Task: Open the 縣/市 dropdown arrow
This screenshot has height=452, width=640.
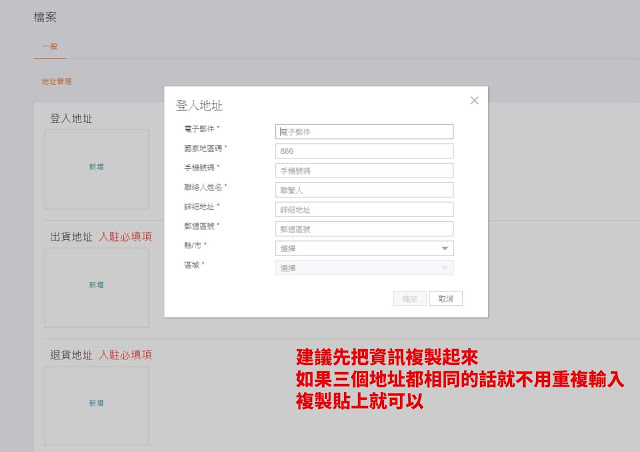Action: (445, 248)
